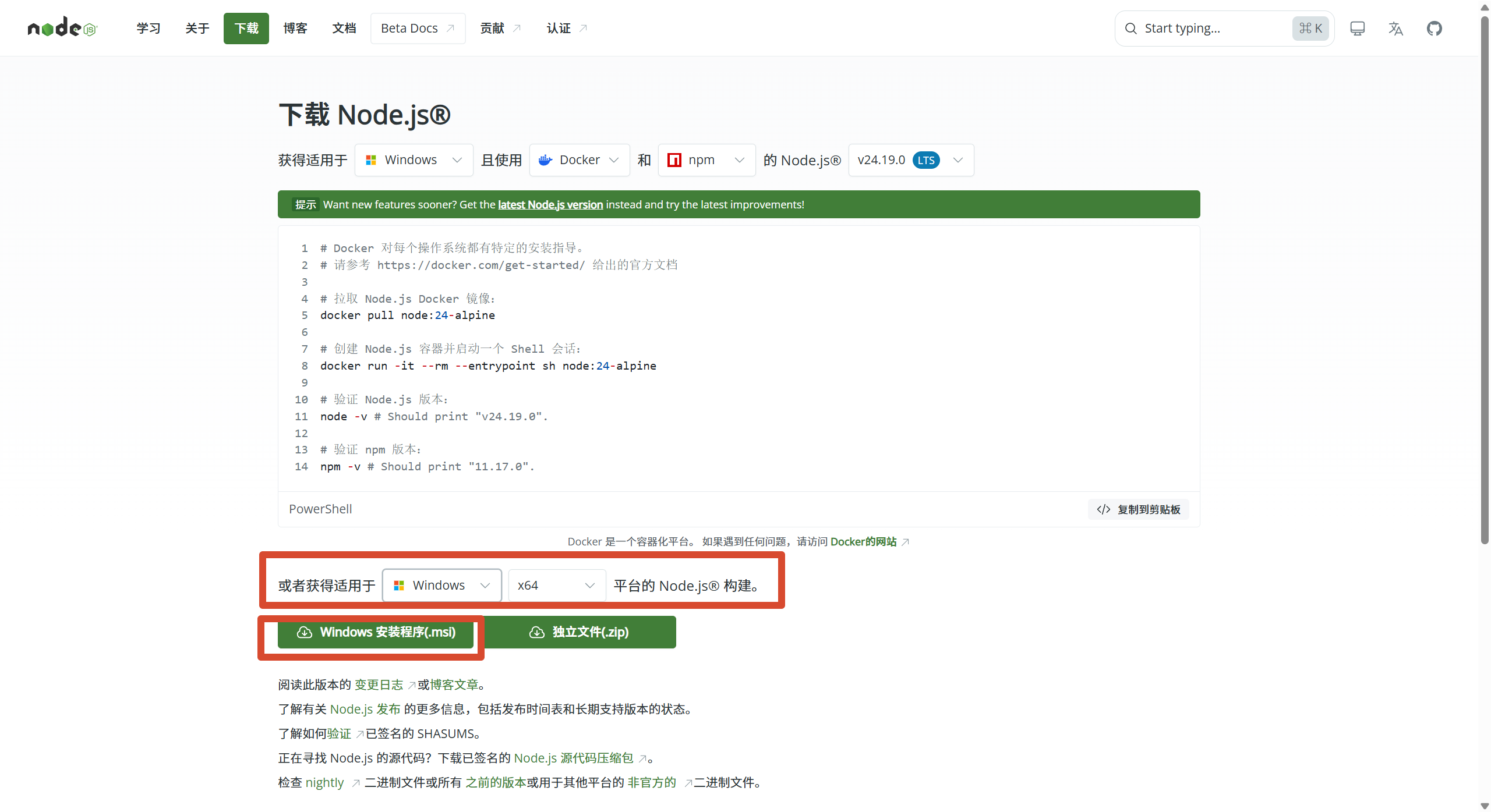This screenshot has height=812, width=1491.
Task: Click the search magnifier icon
Action: pyautogui.click(x=1130, y=29)
